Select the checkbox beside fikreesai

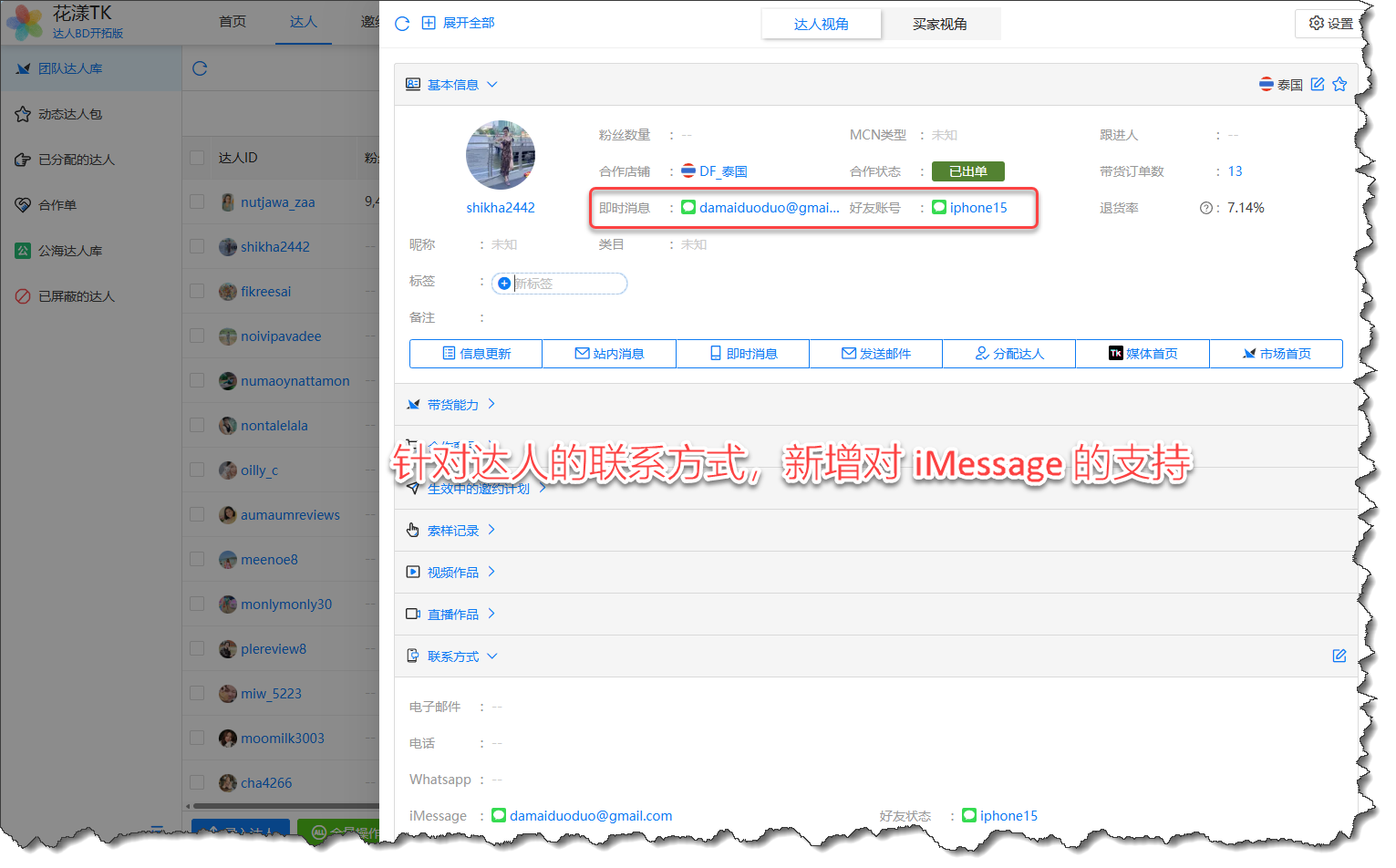click(197, 292)
